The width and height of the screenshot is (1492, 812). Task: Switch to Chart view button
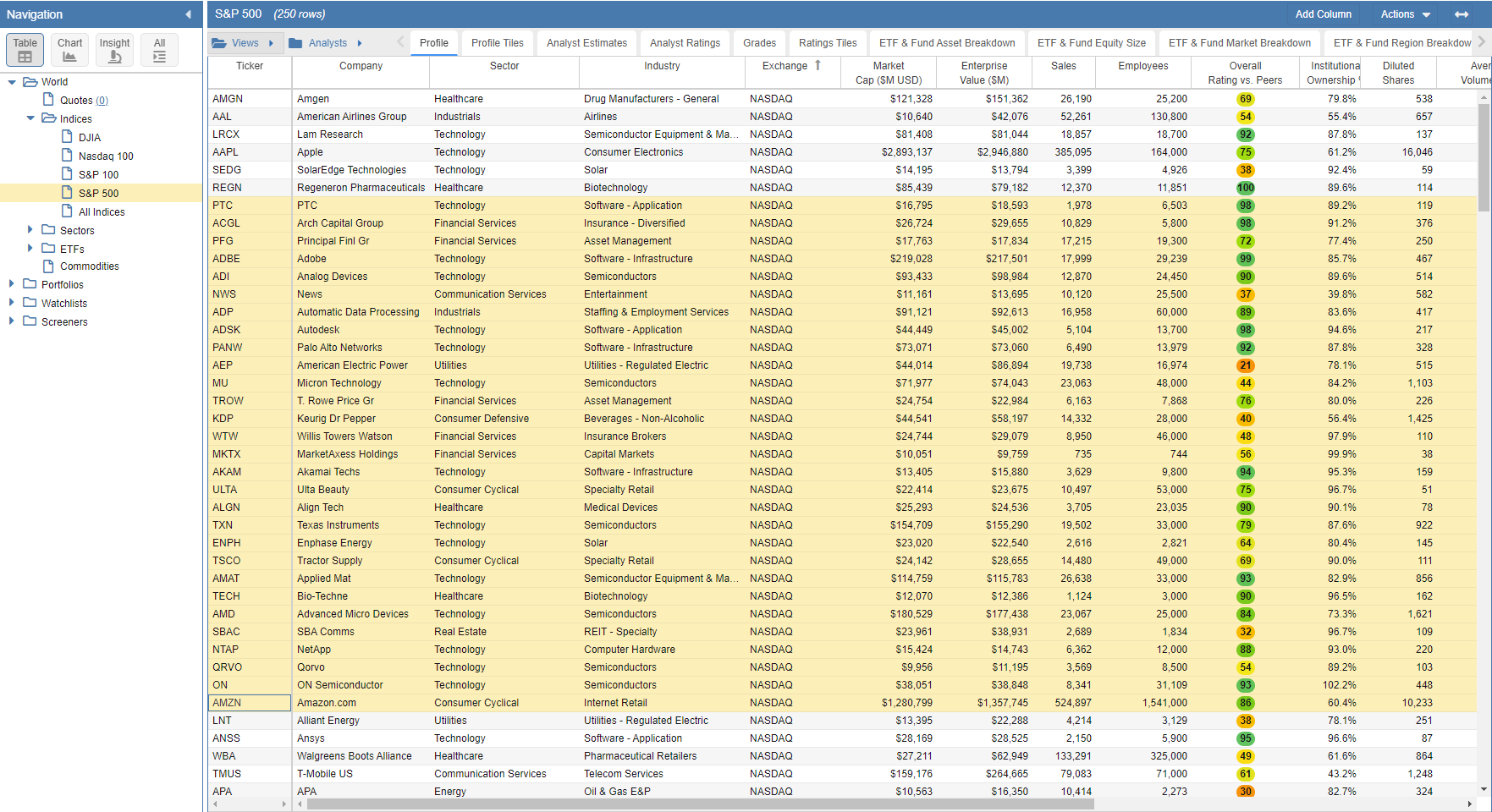tap(69, 50)
